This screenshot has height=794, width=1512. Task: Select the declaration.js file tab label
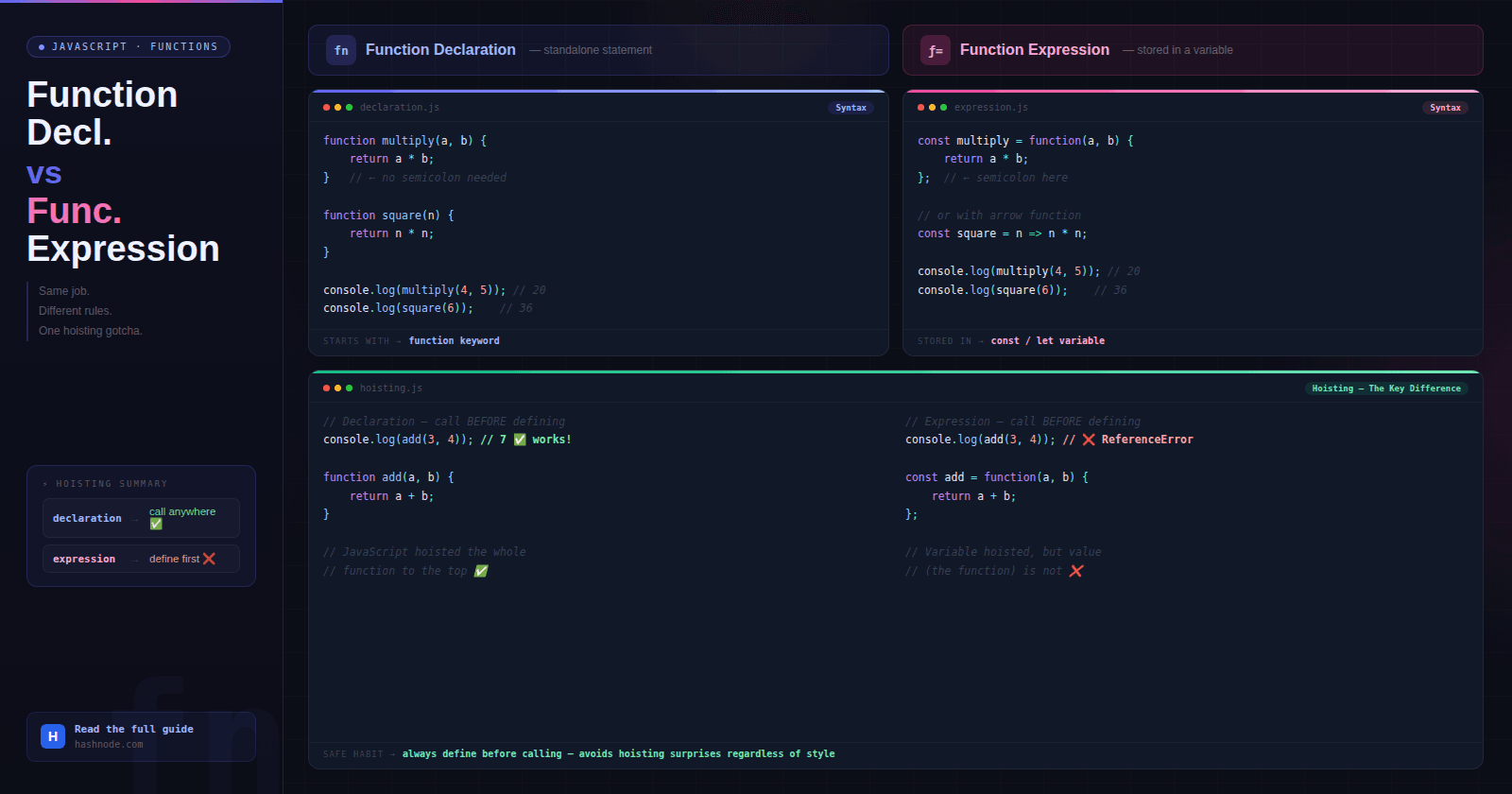tap(399, 108)
